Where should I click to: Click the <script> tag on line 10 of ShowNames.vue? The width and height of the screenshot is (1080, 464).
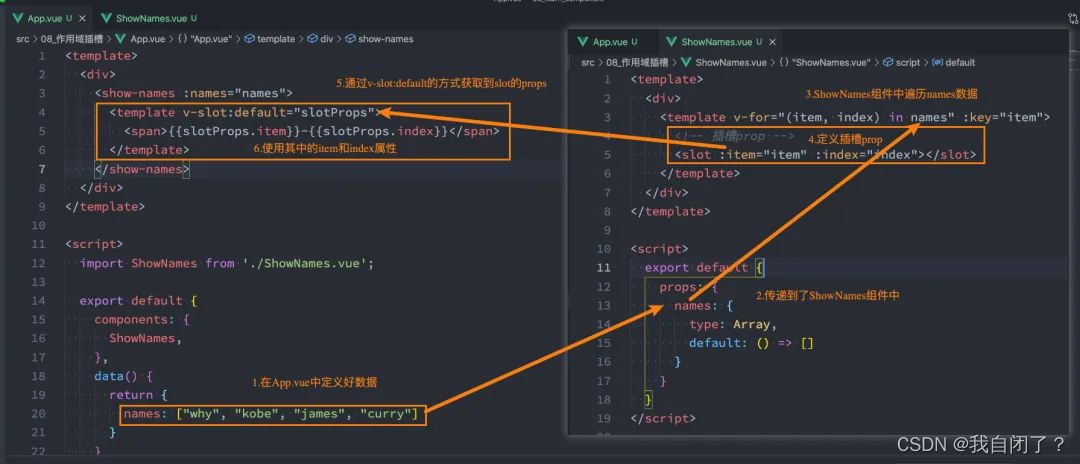(659, 249)
